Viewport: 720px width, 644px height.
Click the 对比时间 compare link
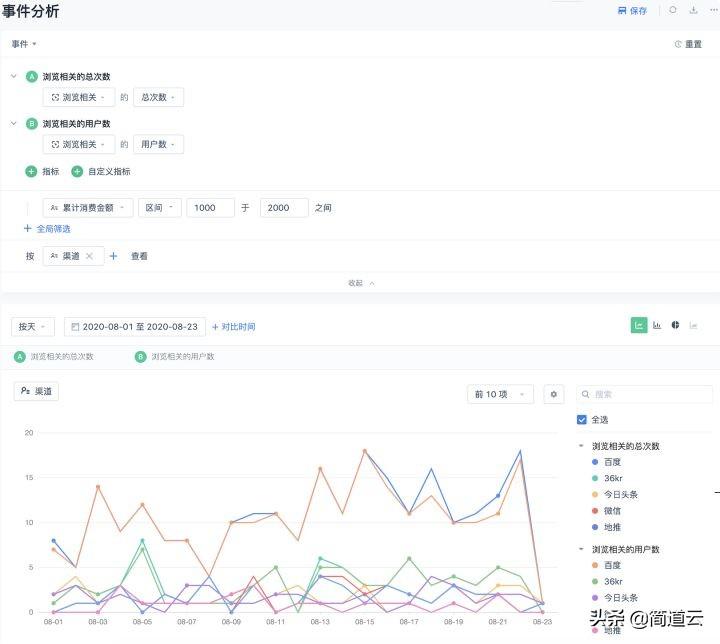point(234,327)
